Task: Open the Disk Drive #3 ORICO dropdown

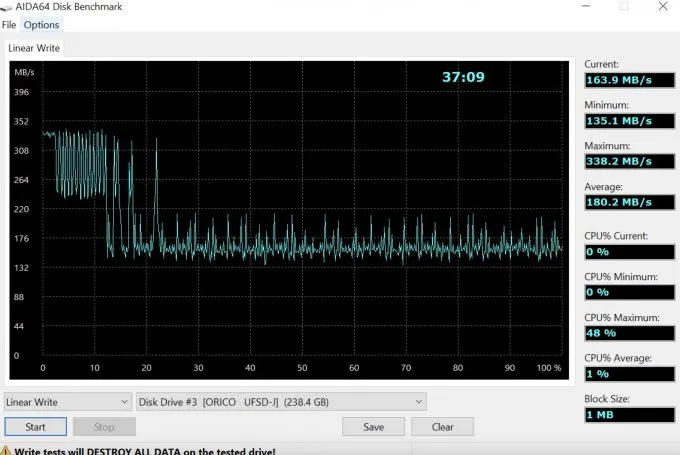Action: point(281,402)
